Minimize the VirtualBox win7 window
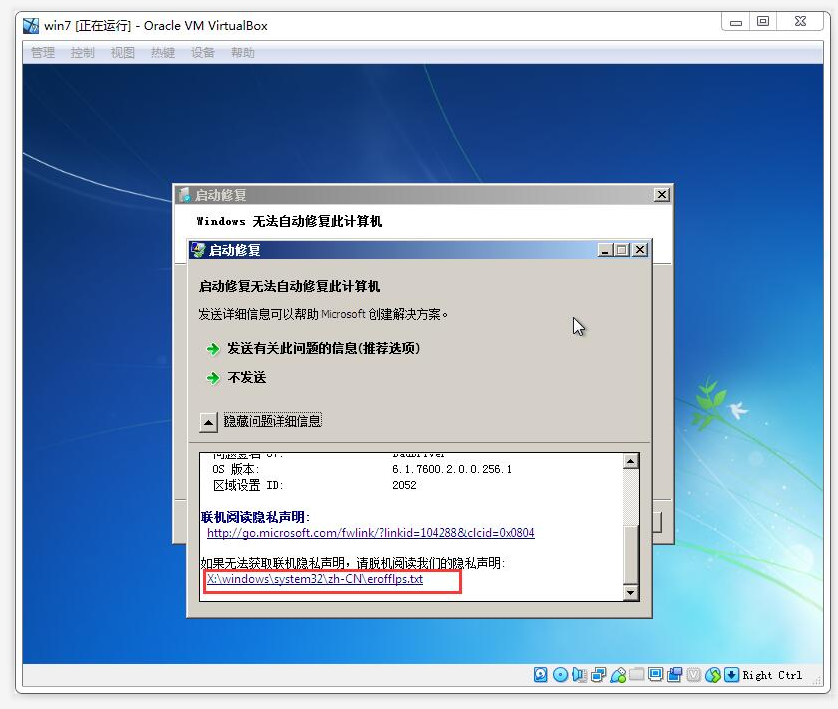 coord(736,22)
